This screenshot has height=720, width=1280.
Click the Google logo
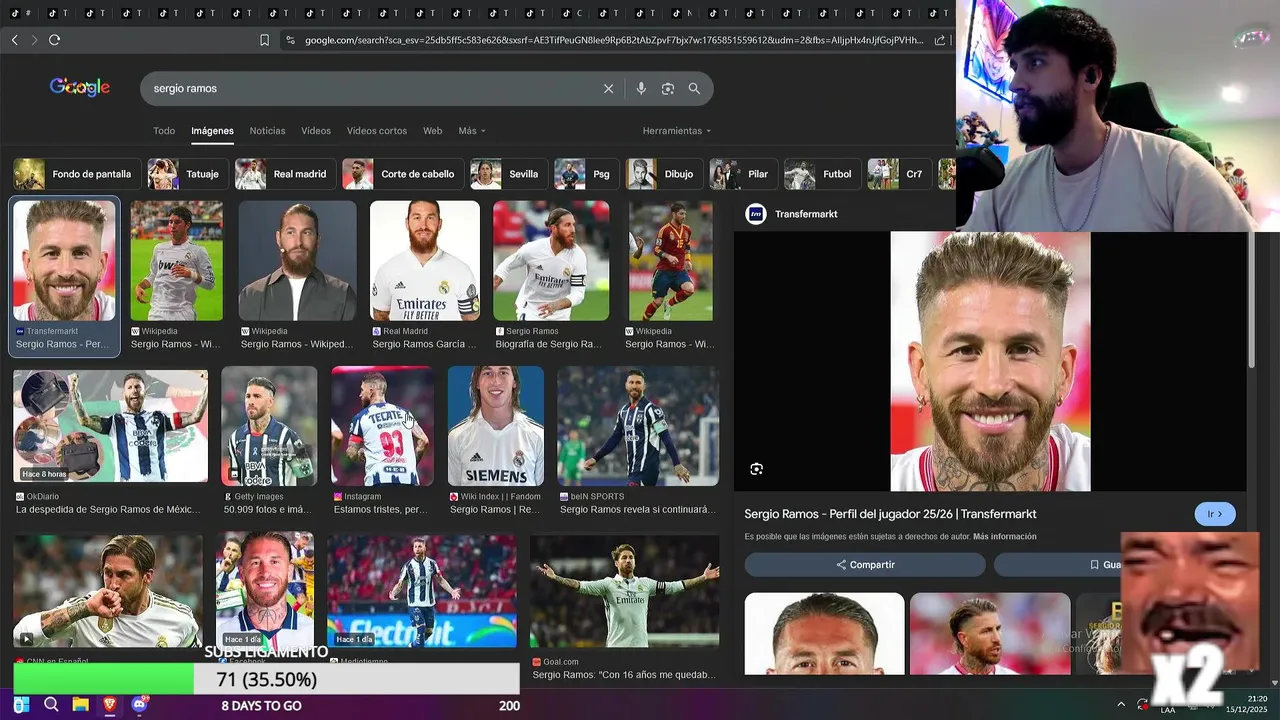coord(80,88)
